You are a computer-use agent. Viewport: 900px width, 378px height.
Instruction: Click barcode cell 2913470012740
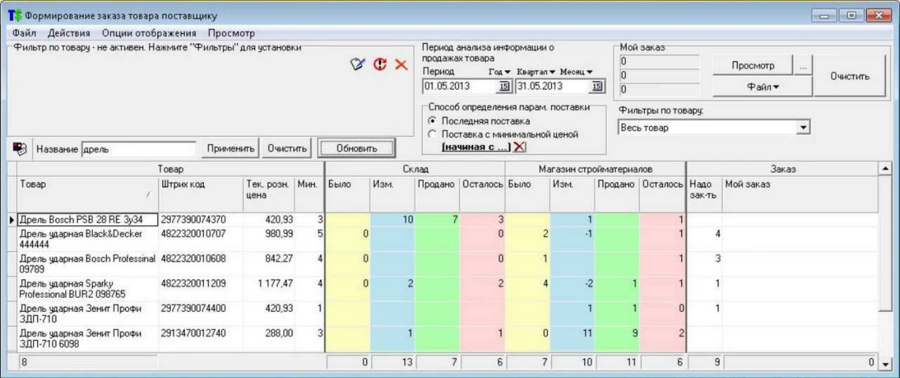pos(200,338)
